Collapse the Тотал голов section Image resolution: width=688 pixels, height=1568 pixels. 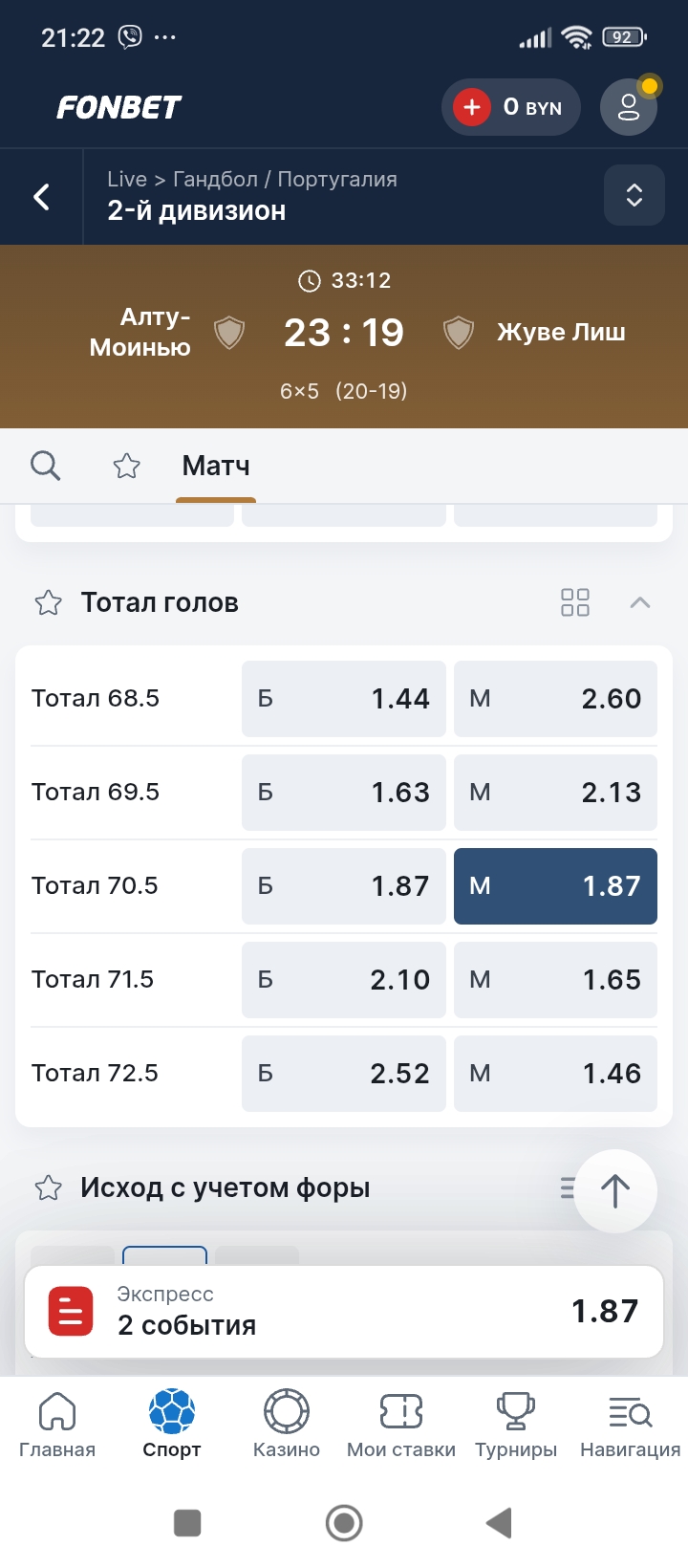coord(640,602)
